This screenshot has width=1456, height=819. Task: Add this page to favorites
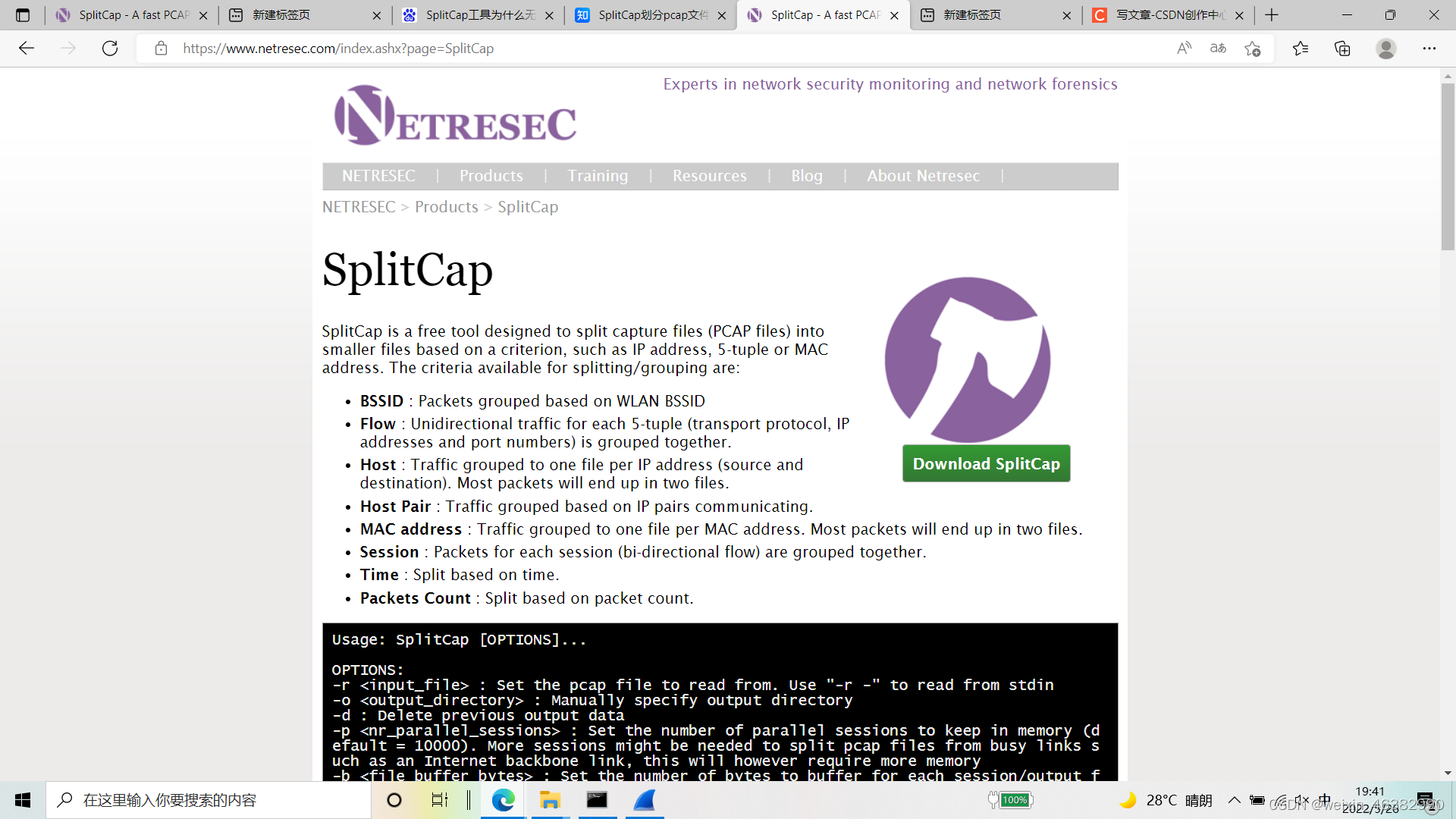click(x=1254, y=48)
